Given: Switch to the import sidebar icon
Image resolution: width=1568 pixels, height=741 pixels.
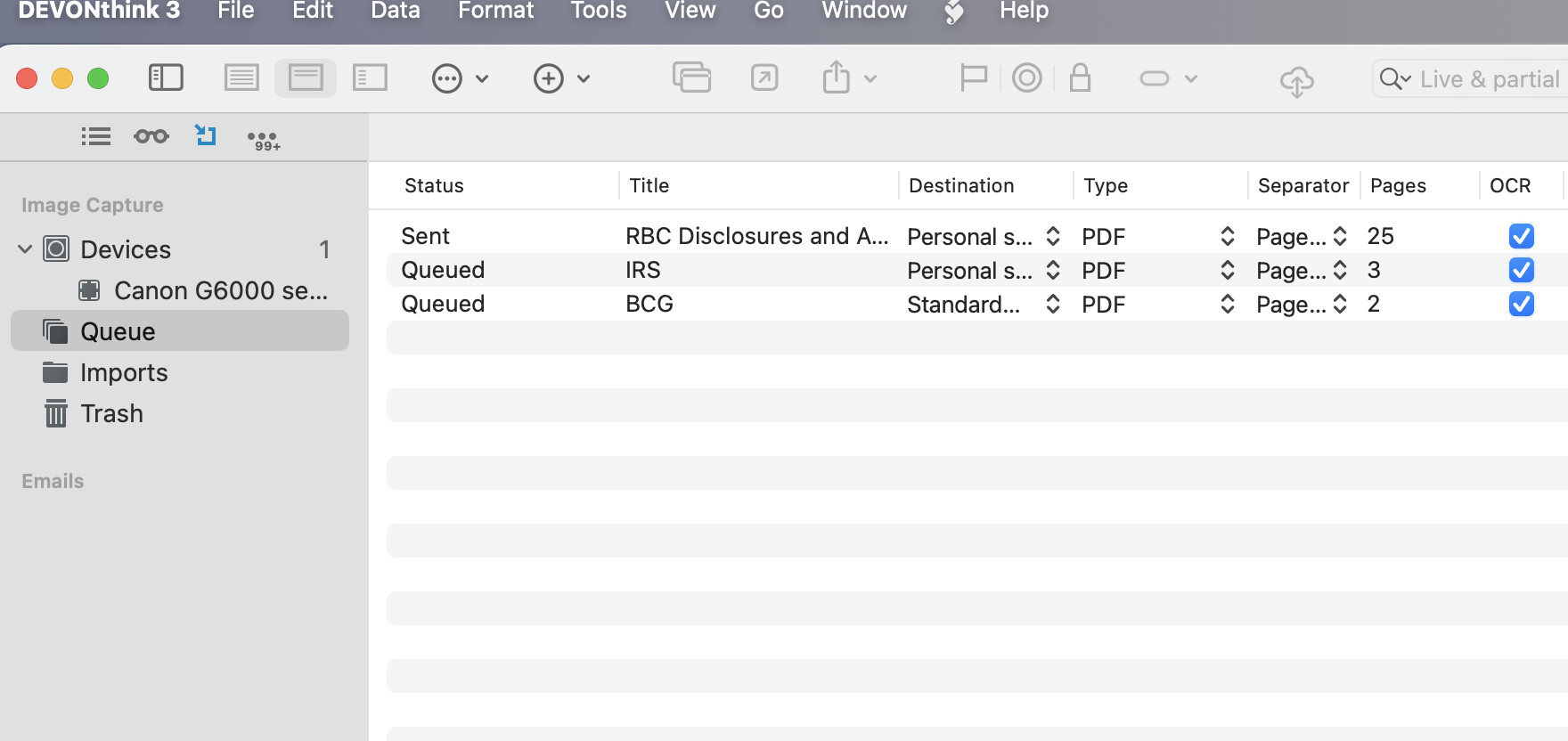Looking at the screenshot, I should [x=206, y=135].
